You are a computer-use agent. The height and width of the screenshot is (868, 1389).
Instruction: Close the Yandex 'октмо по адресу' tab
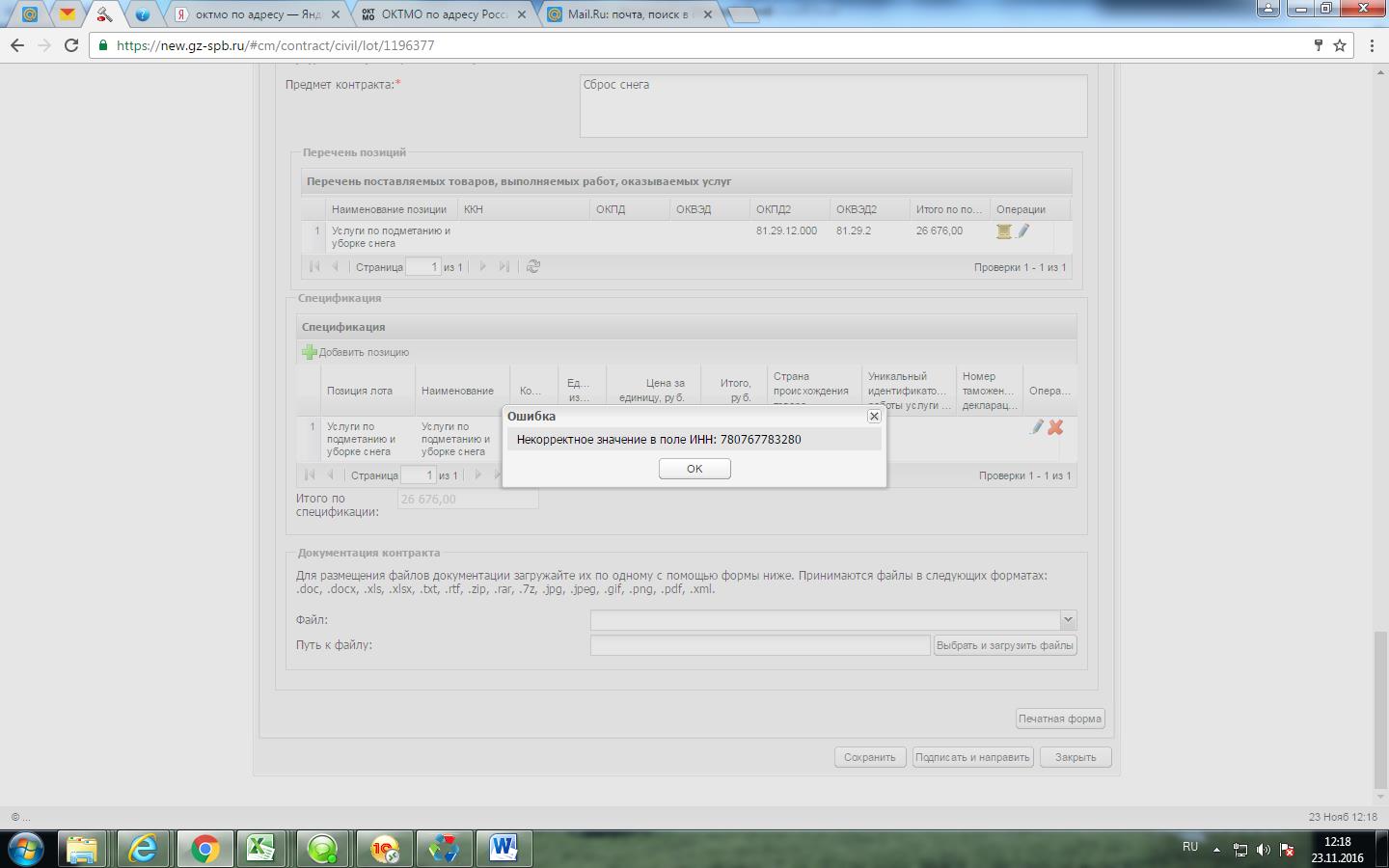click(336, 14)
